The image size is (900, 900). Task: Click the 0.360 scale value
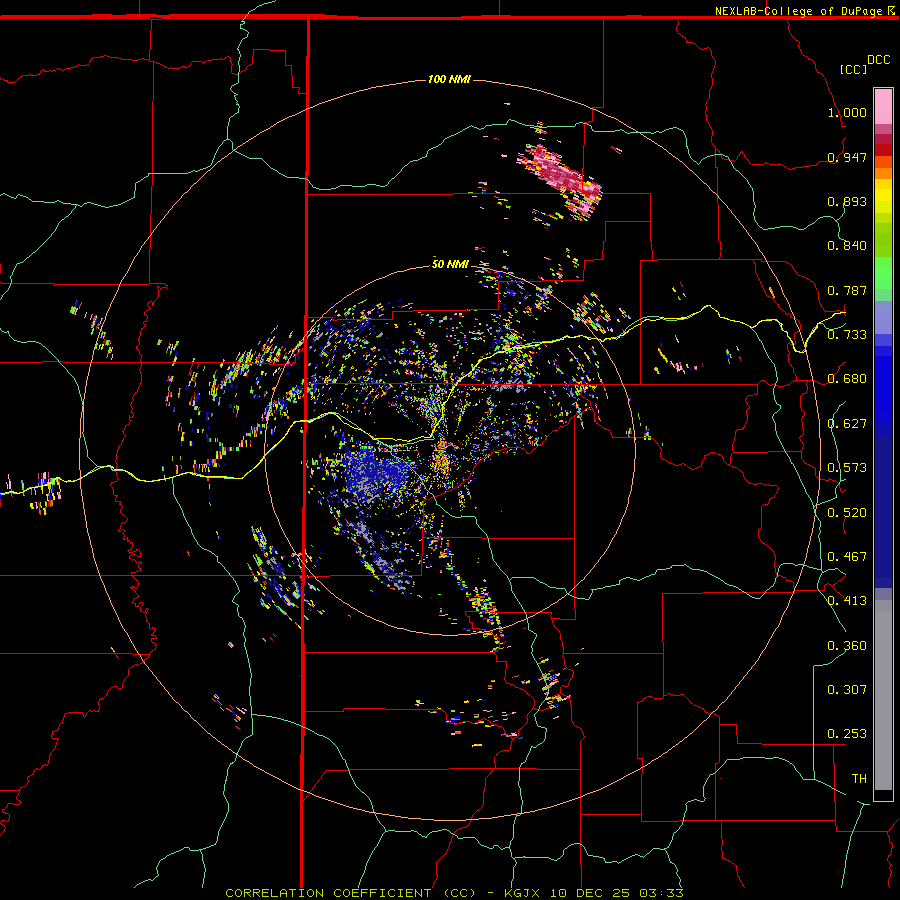point(847,645)
